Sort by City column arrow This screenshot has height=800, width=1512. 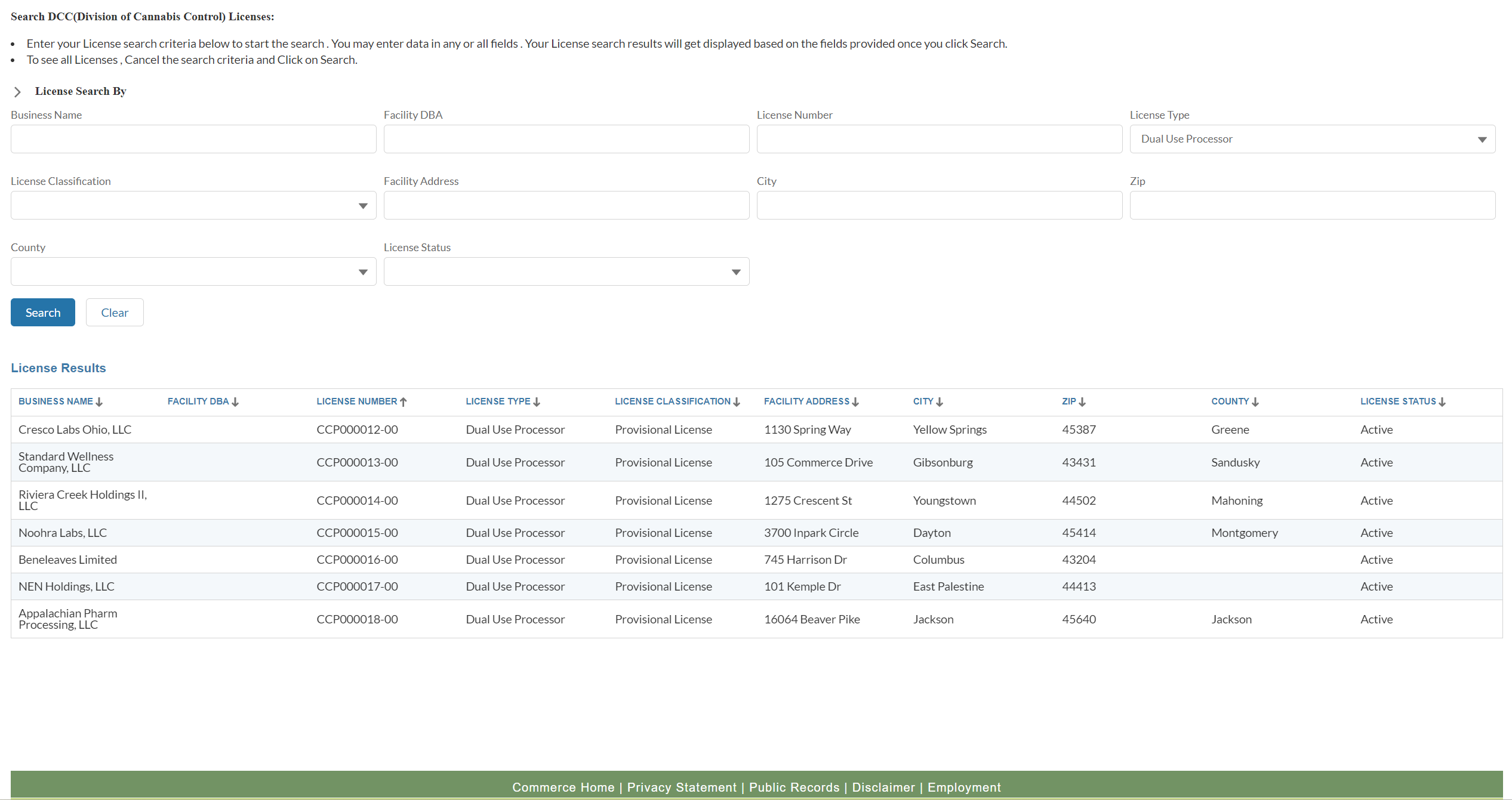tap(940, 402)
